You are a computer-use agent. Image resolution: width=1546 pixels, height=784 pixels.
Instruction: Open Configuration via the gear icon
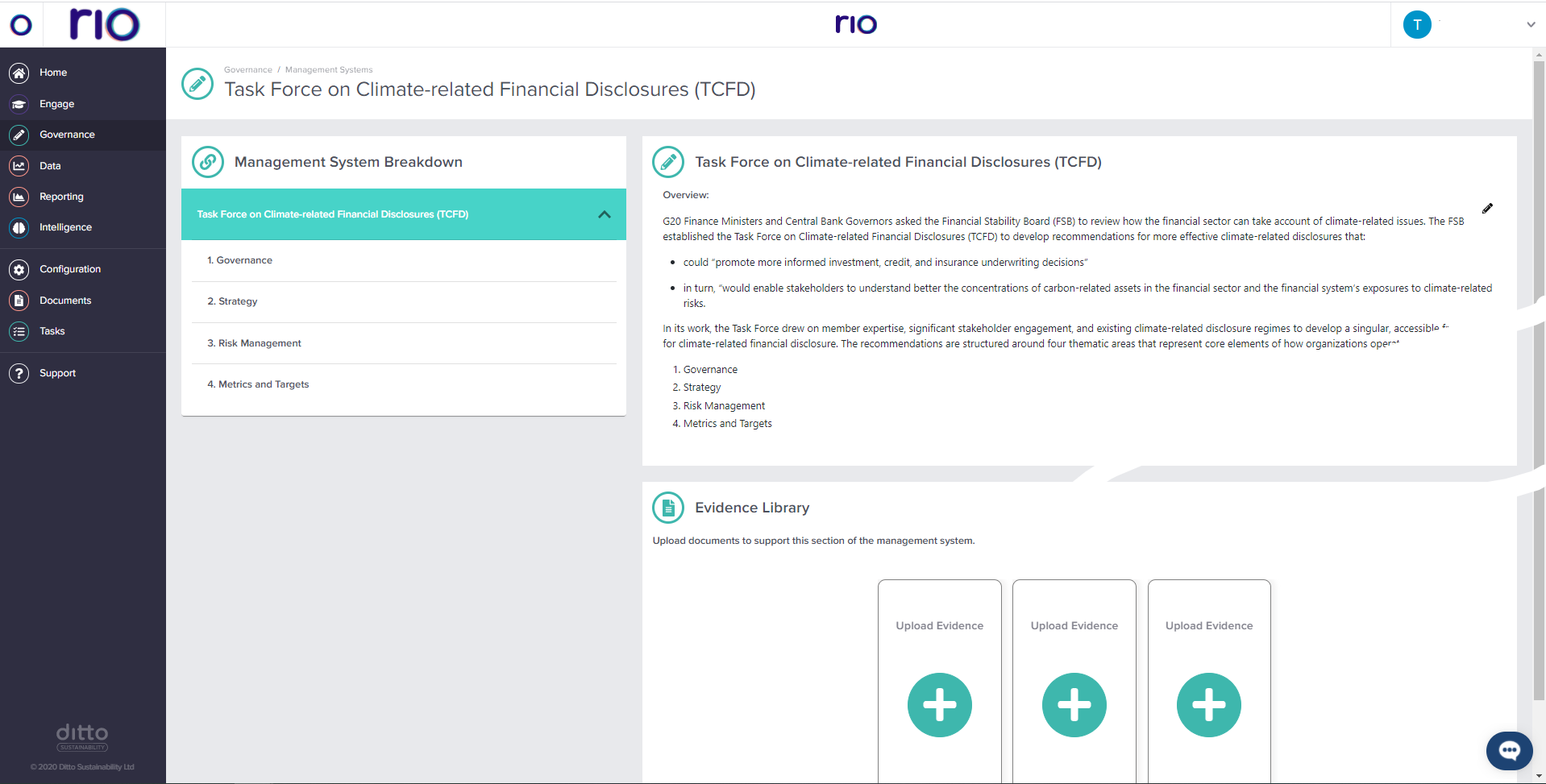[x=18, y=269]
